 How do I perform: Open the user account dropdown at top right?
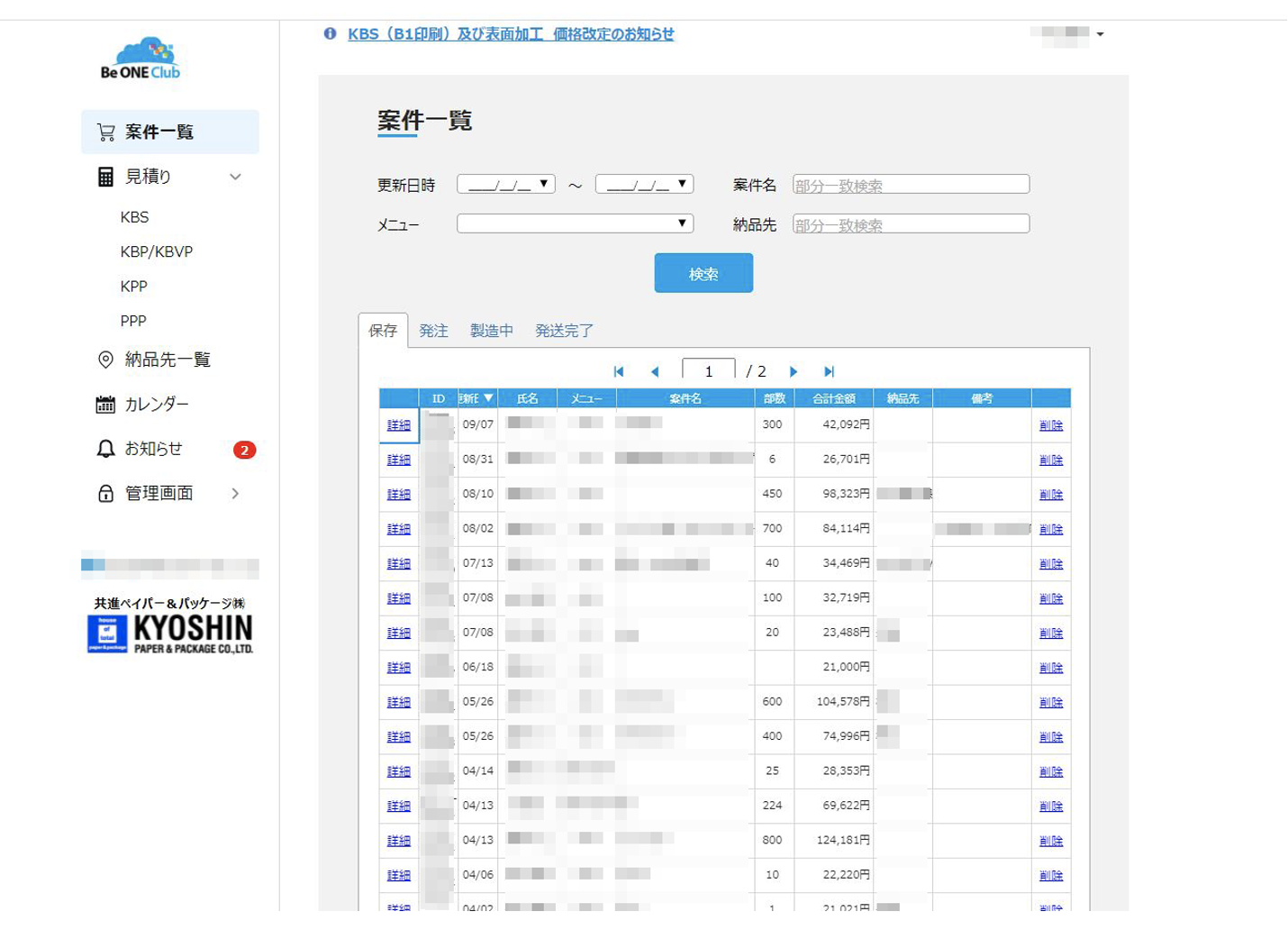(x=1100, y=34)
